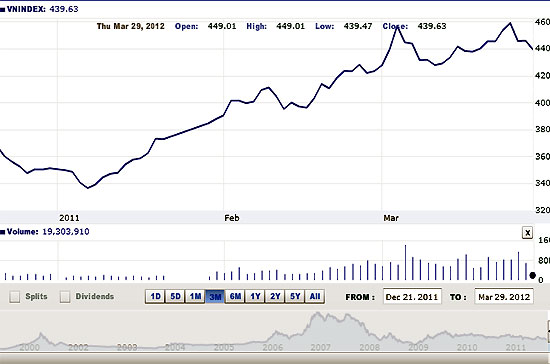The image size is (550, 364).
Task: Click the Volume legend marker icon
Action: [x=2, y=232]
